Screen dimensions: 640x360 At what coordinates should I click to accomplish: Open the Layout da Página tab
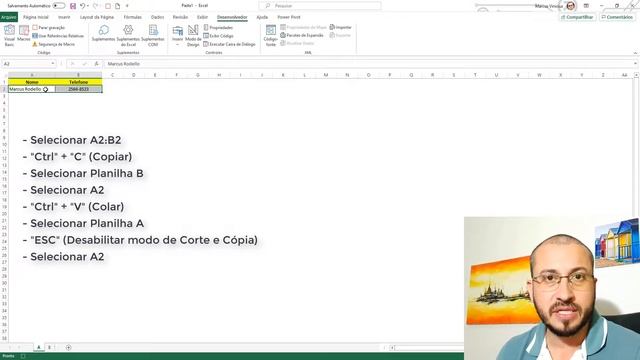(97, 17)
